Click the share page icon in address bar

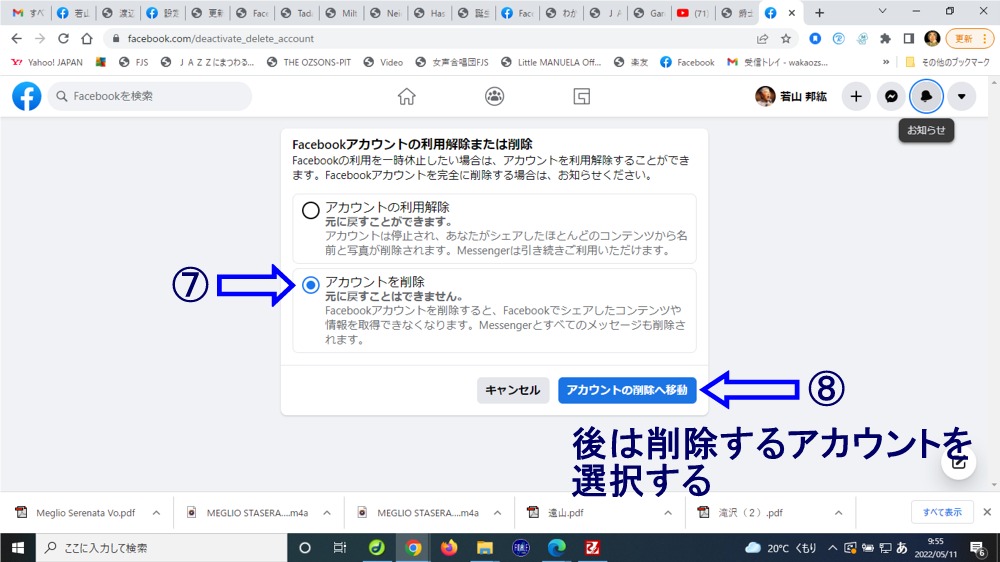(762, 39)
